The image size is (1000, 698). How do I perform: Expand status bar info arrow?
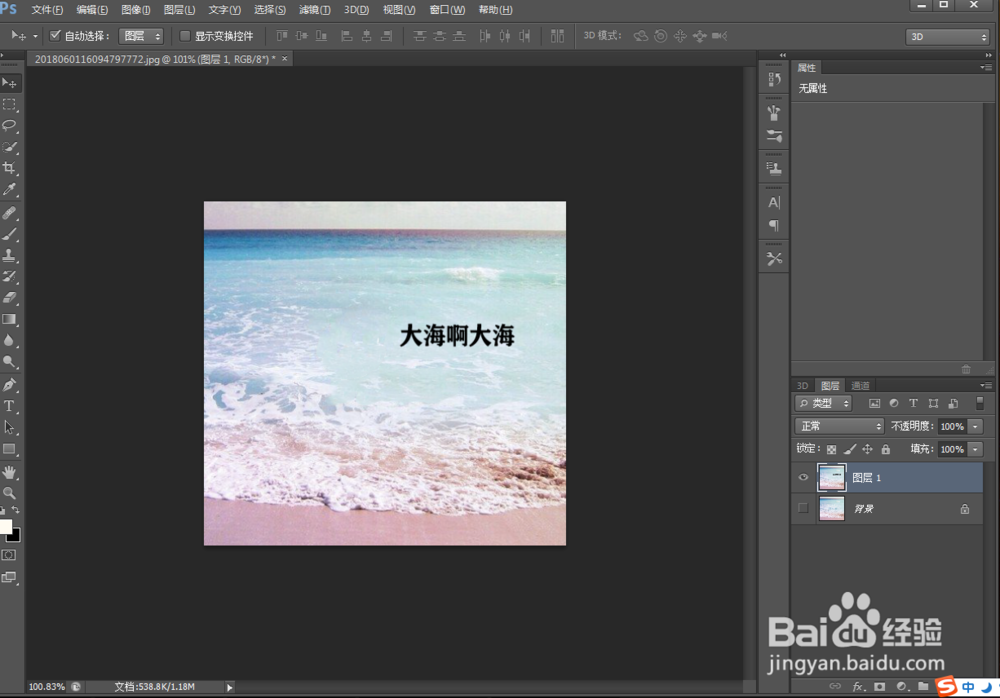[x=230, y=687]
